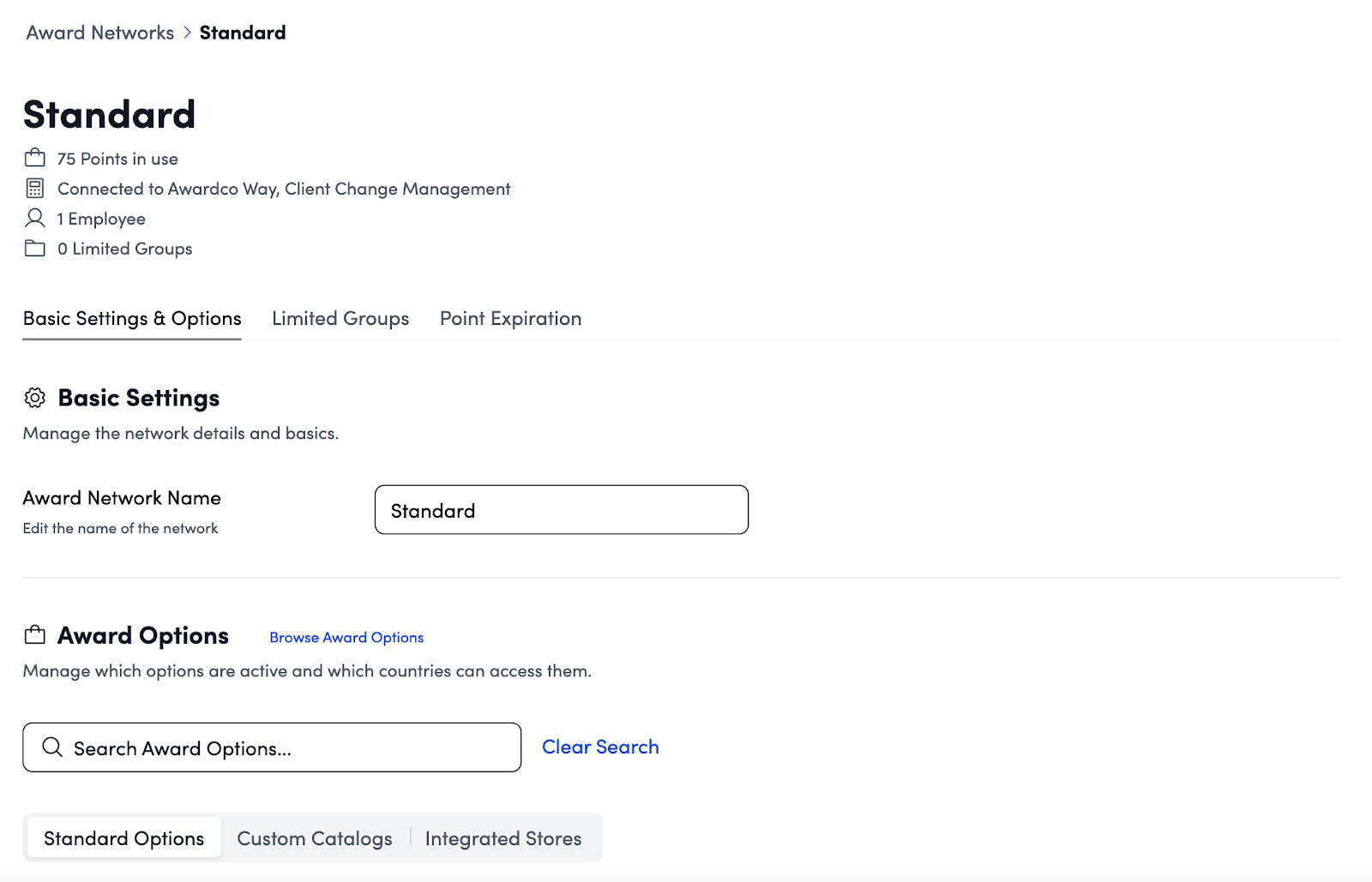This screenshot has height=882, width=1372.
Task: Switch to the Basic Settings & Options tab
Action: [x=132, y=319]
